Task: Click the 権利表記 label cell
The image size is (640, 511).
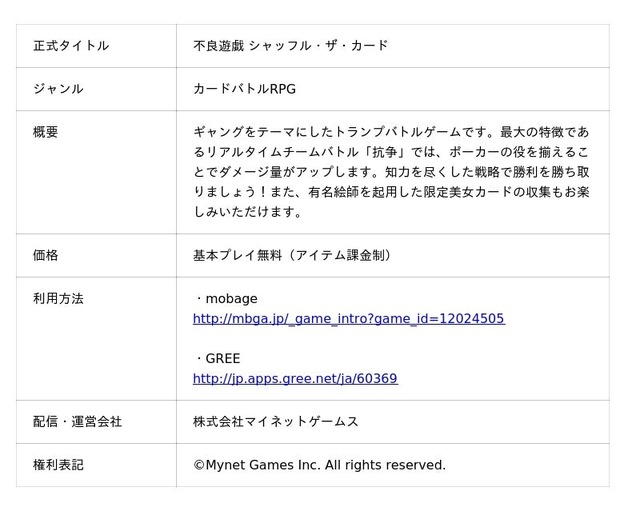Action: point(96,465)
